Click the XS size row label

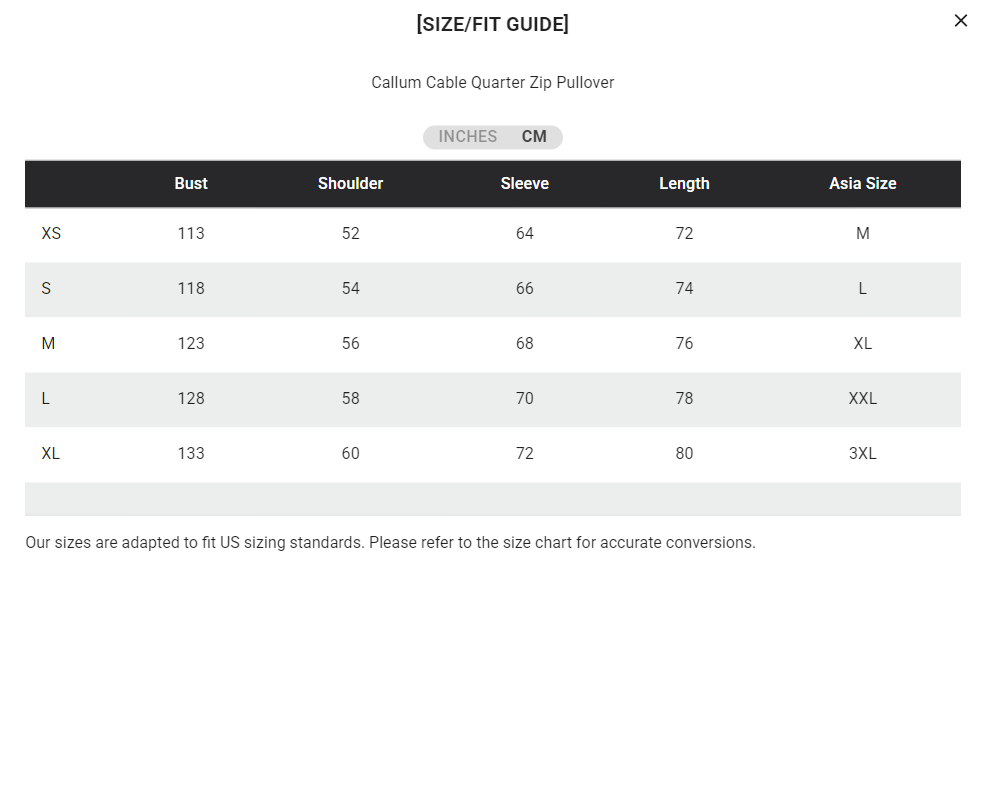pyautogui.click(x=51, y=234)
